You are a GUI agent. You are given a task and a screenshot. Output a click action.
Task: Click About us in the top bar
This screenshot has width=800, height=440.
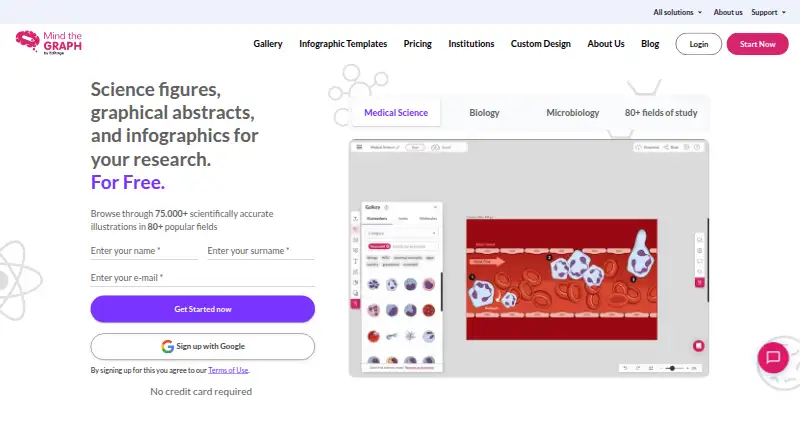[728, 12]
